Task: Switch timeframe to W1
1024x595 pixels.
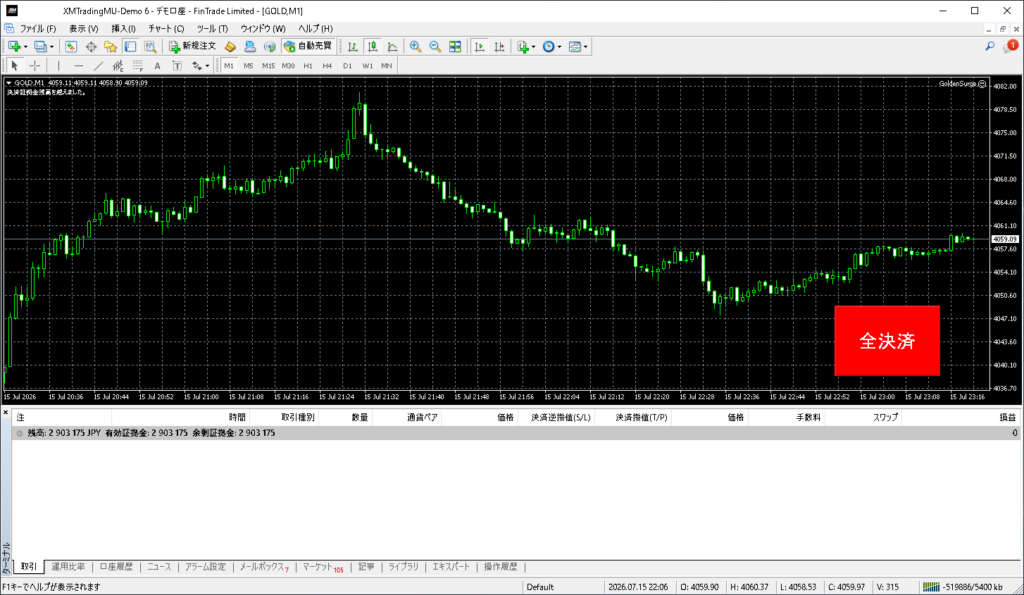Action: pos(368,65)
